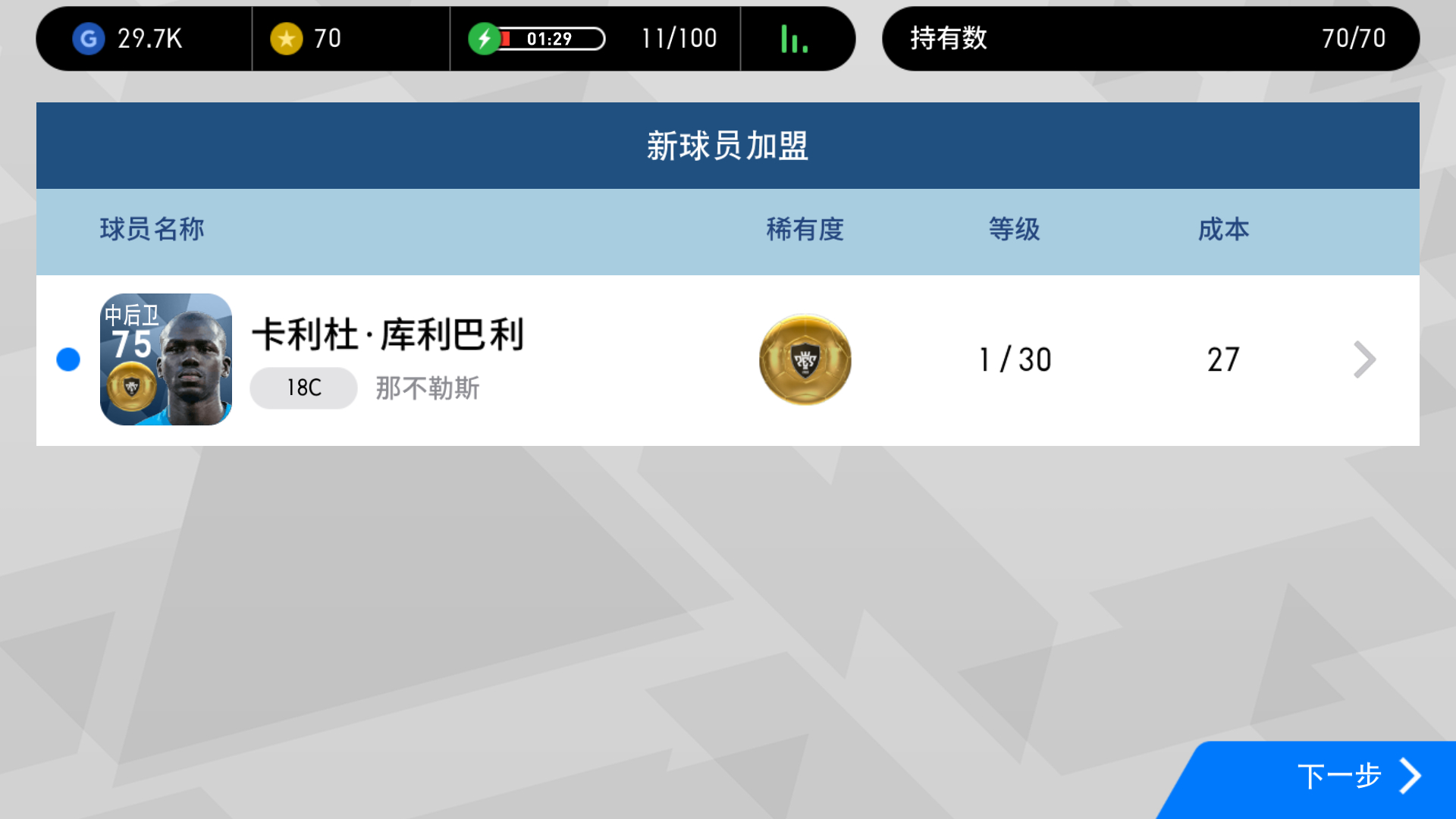Image resolution: width=1456 pixels, height=819 pixels.
Task: Tap the white arrow icon beside 下一步
Action: coord(1410,776)
